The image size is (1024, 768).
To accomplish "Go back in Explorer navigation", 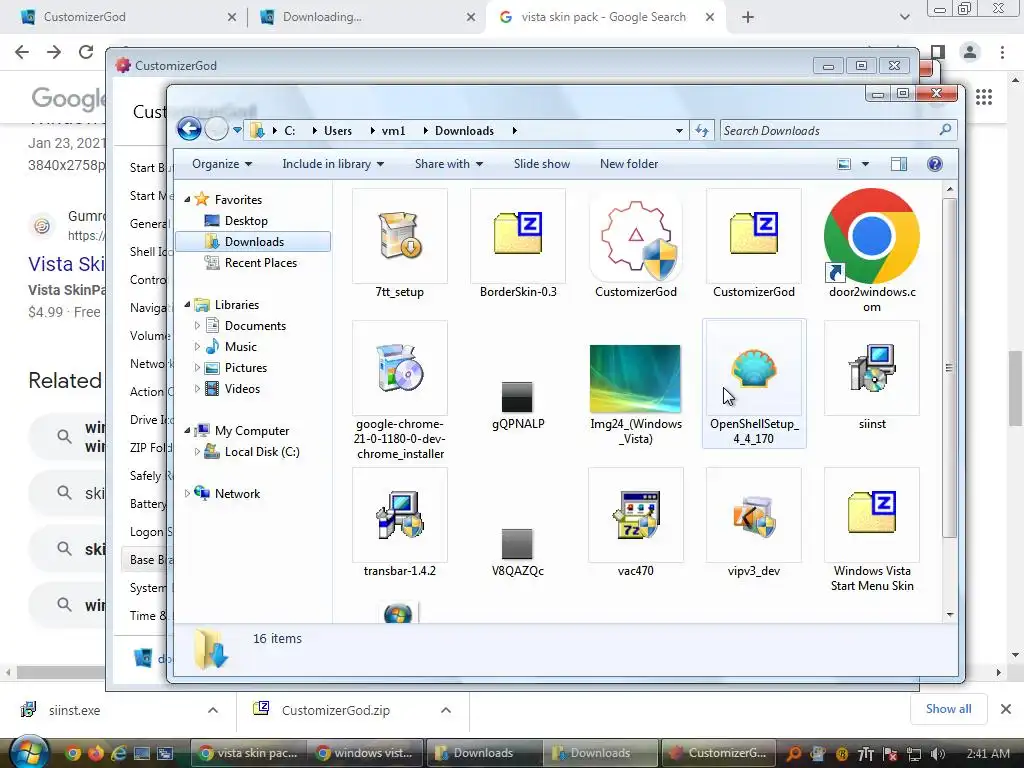I will (189, 129).
